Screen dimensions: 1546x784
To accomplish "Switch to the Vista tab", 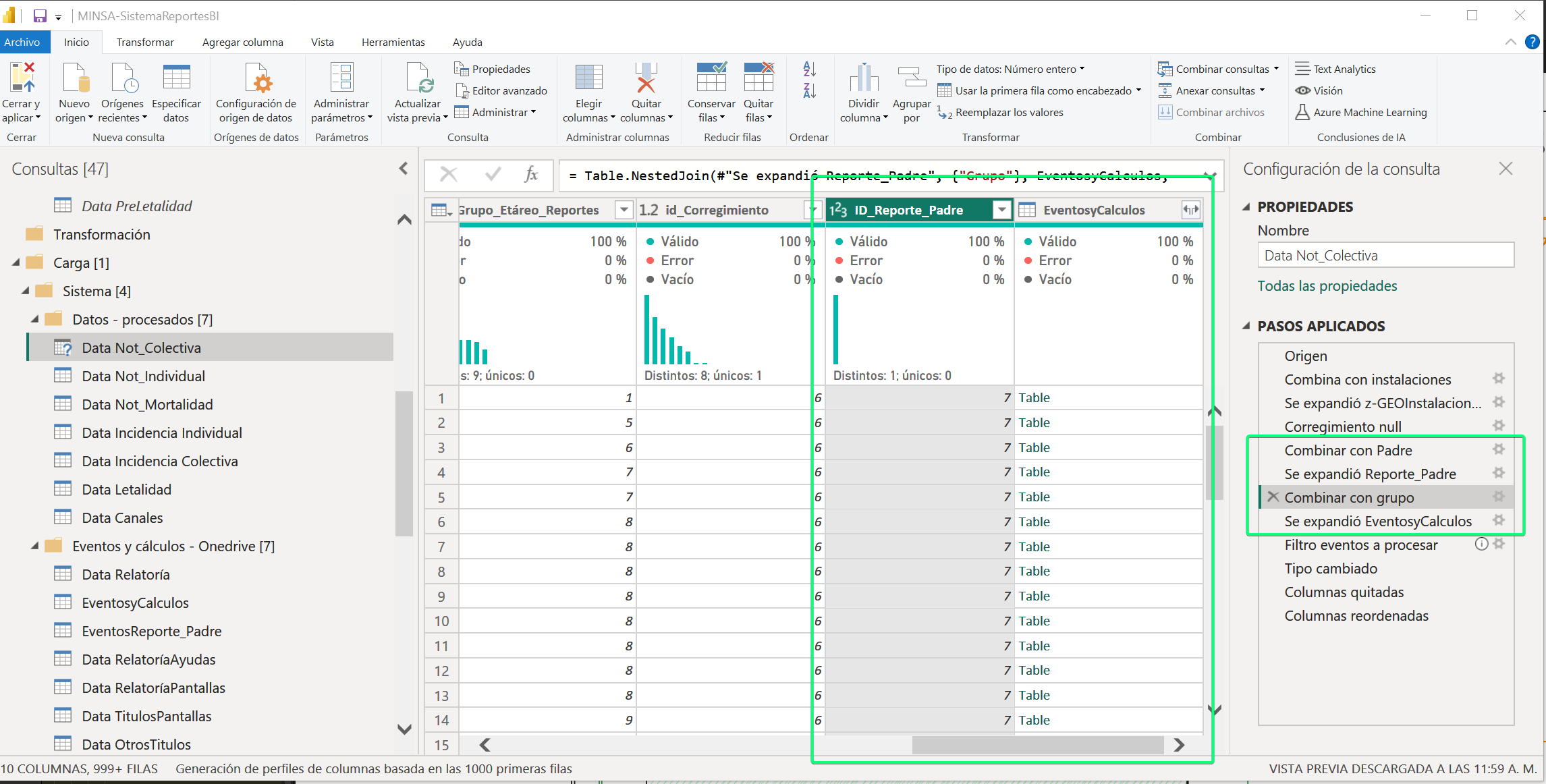I will click(322, 42).
